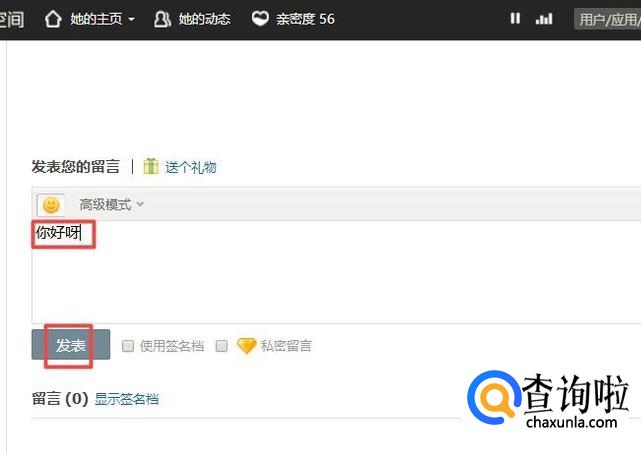This screenshot has width=641, height=453.
Task: Open the smiley emoji picker
Action: tap(51, 205)
